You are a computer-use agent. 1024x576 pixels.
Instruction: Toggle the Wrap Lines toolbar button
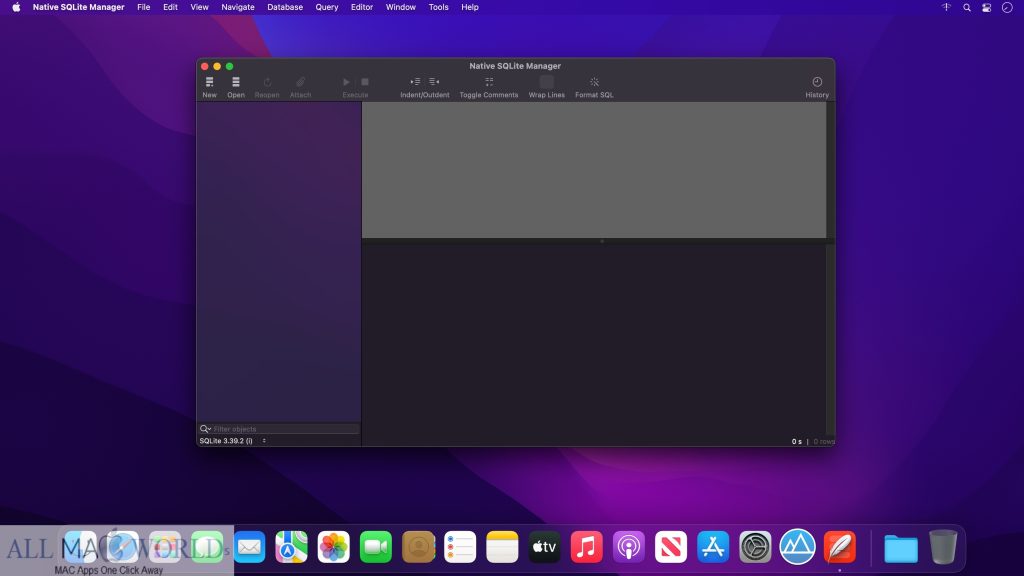(547, 82)
